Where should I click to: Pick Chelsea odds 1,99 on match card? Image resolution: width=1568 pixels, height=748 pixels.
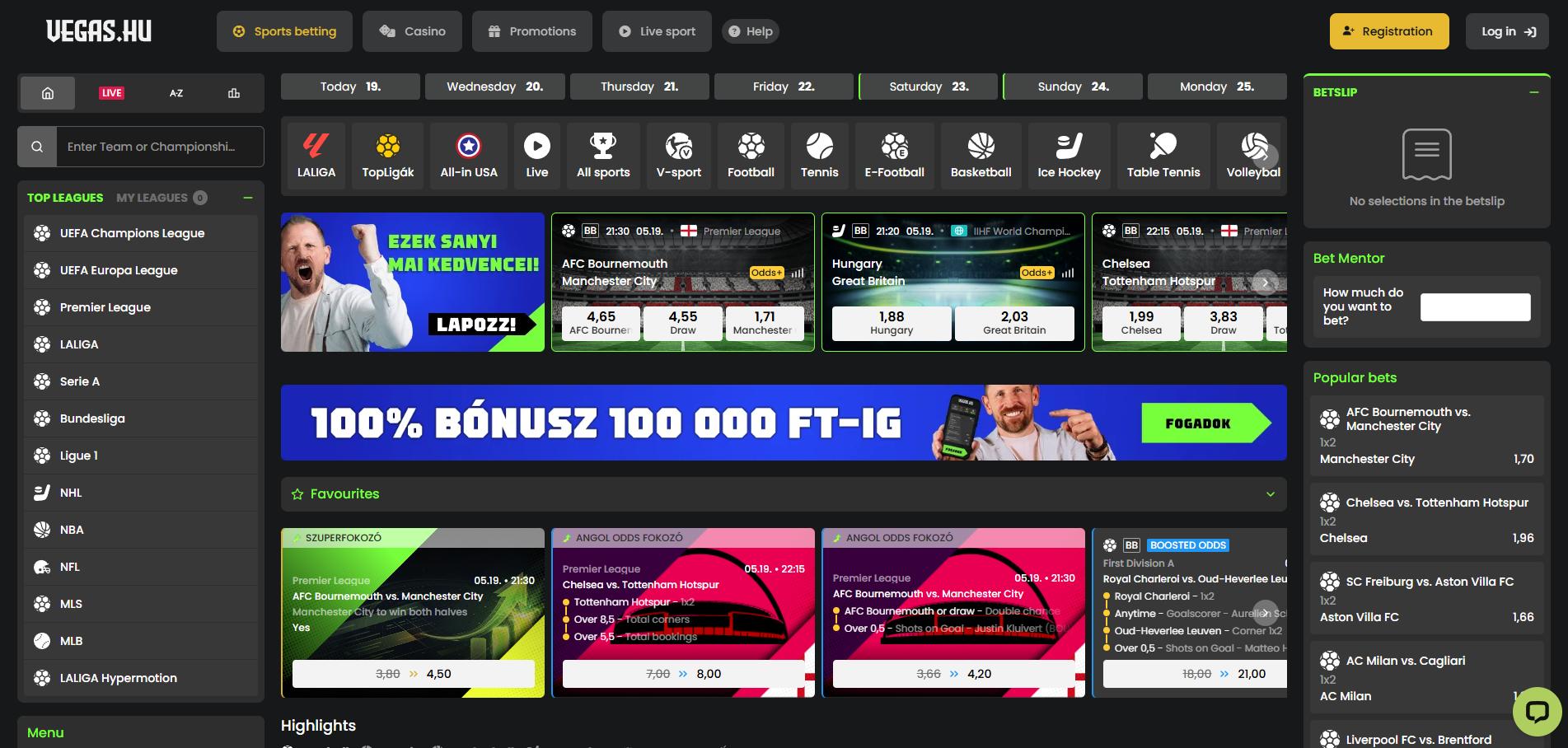coord(1141,323)
